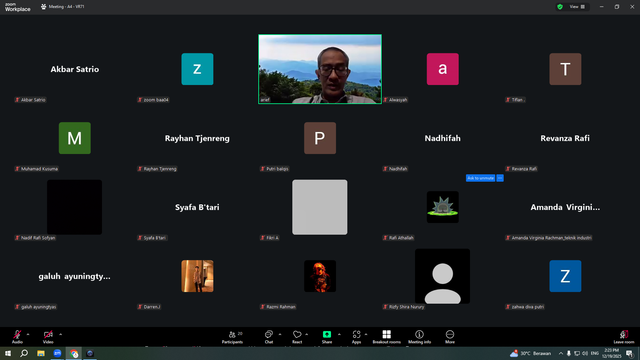Click the muted label DarrenJ
The height and width of the screenshot is (360, 640).
(x=149, y=307)
